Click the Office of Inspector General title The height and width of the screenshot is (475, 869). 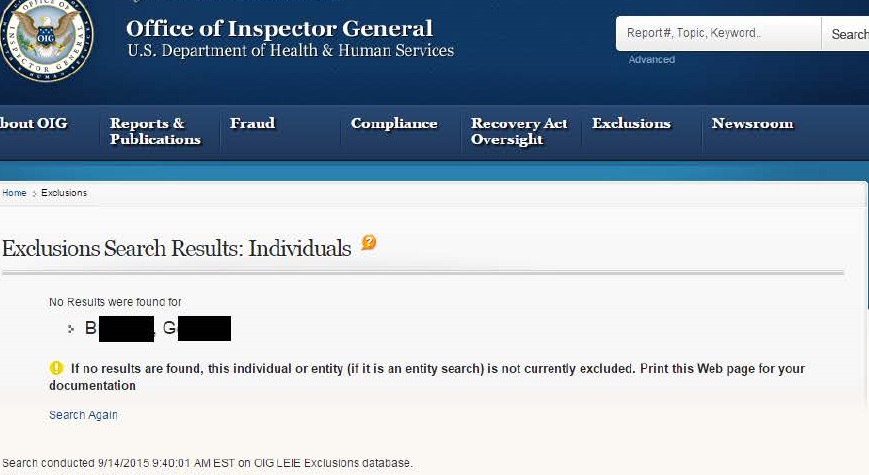[279, 29]
